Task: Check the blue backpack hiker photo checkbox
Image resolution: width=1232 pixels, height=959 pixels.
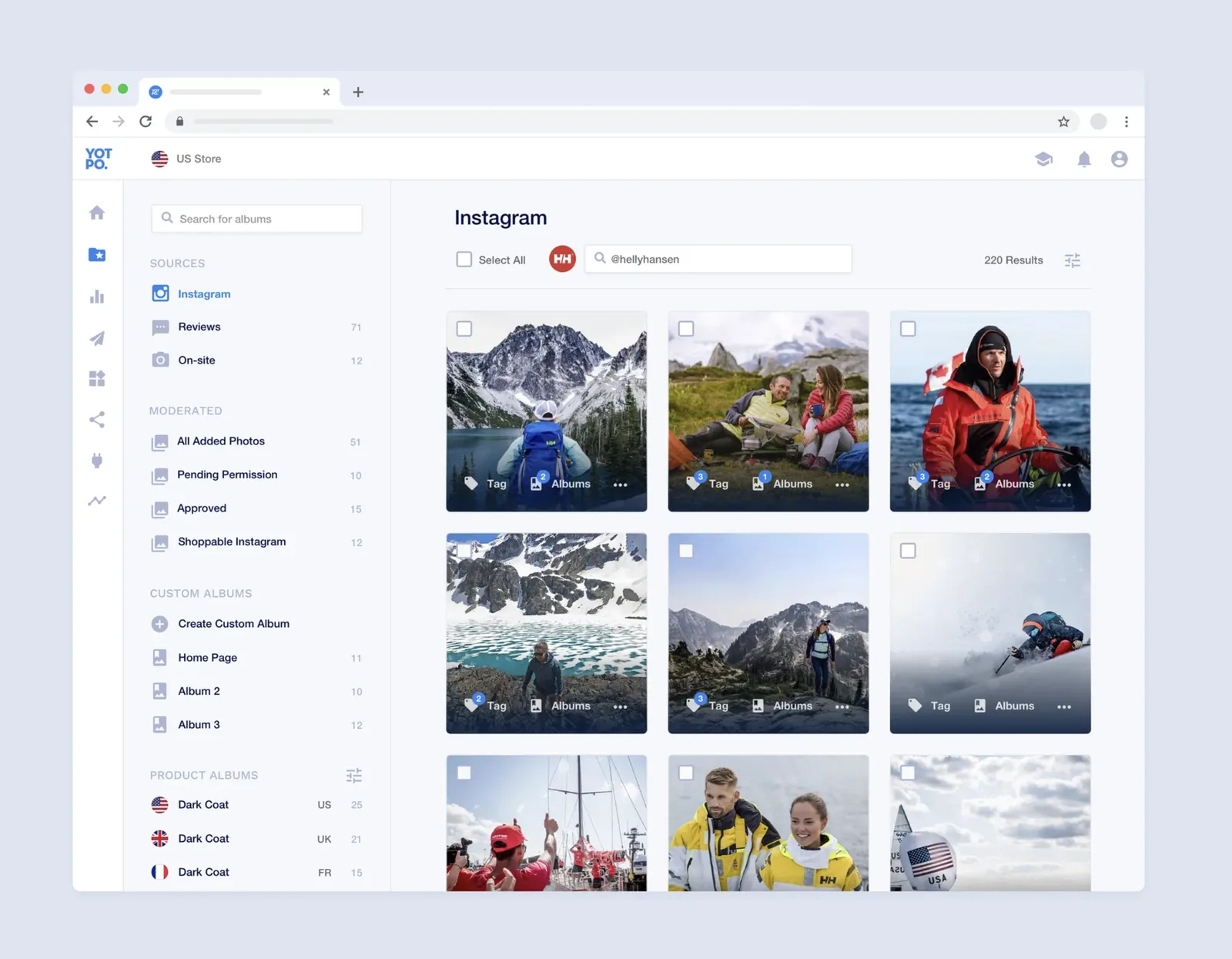Action: [x=464, y=329]
